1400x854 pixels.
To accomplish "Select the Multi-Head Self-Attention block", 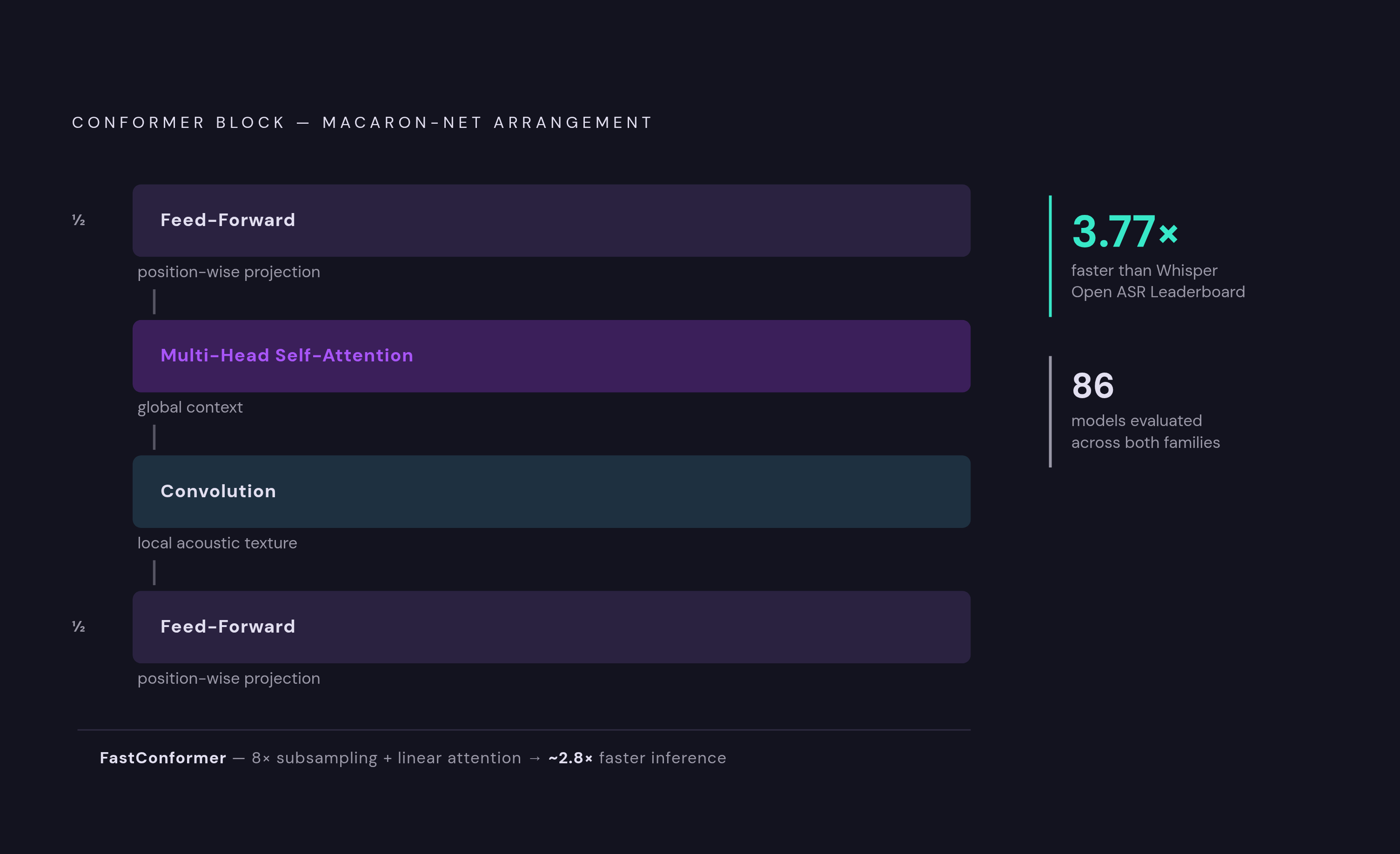I will (551, 356).
